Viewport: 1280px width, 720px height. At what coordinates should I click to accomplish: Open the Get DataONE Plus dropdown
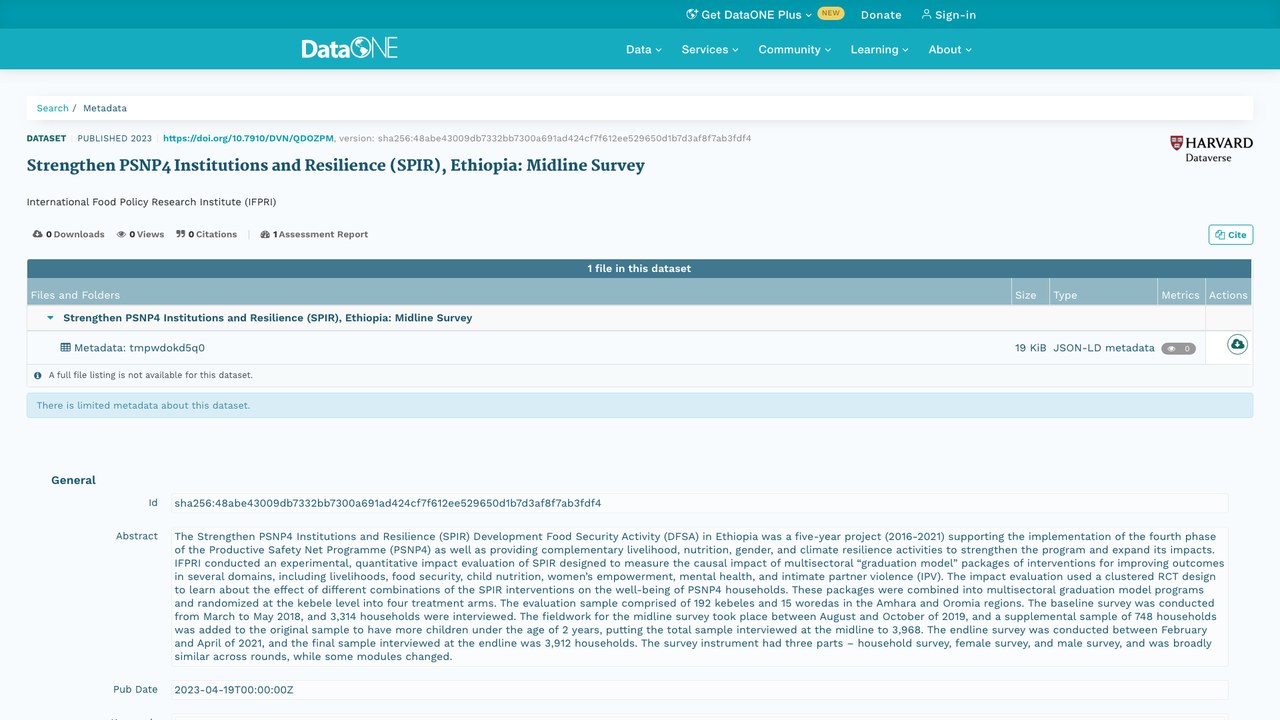(x=749, y=15)
